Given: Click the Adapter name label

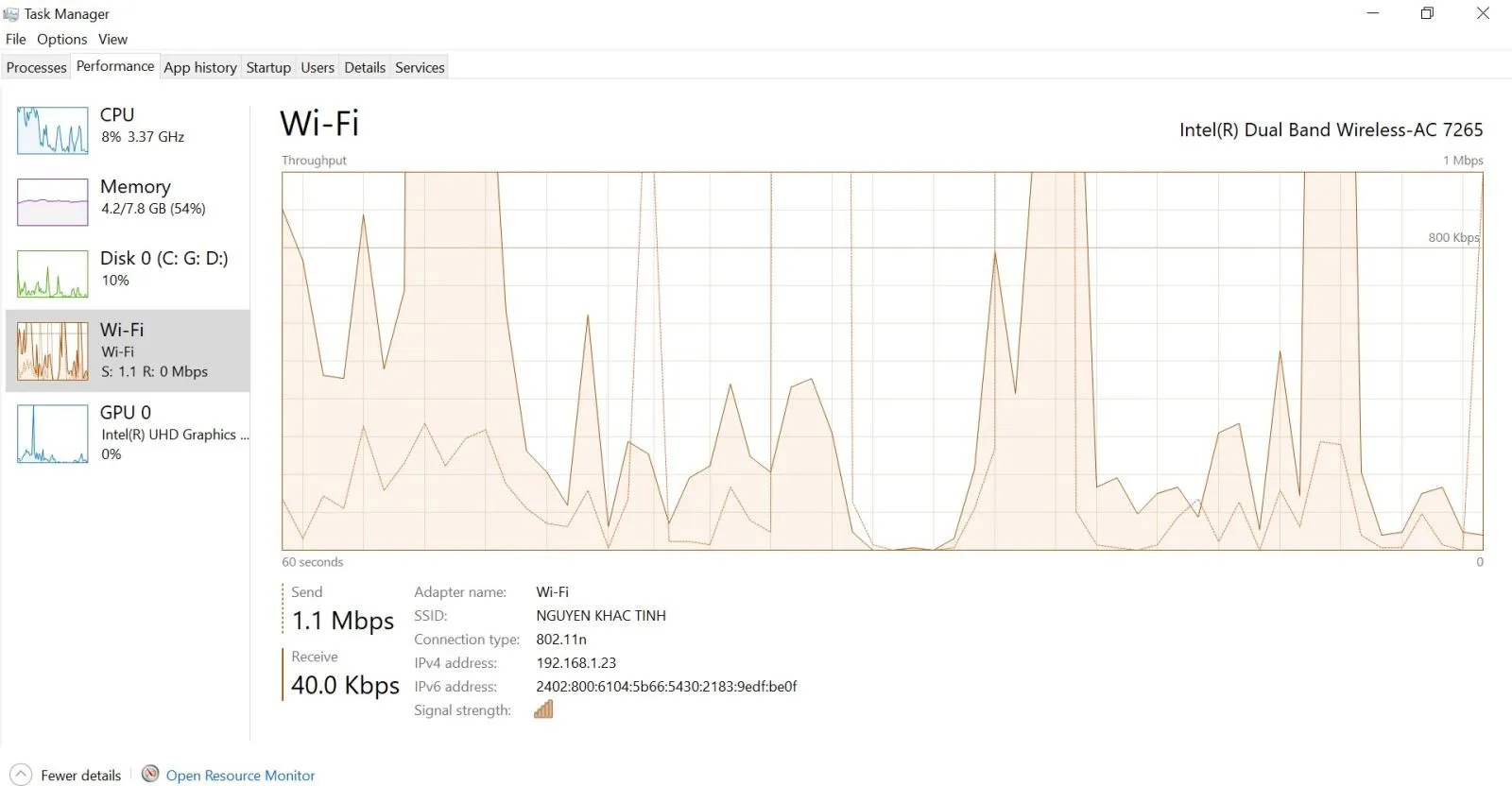Looking at the screenshot, I should [460, 591].
